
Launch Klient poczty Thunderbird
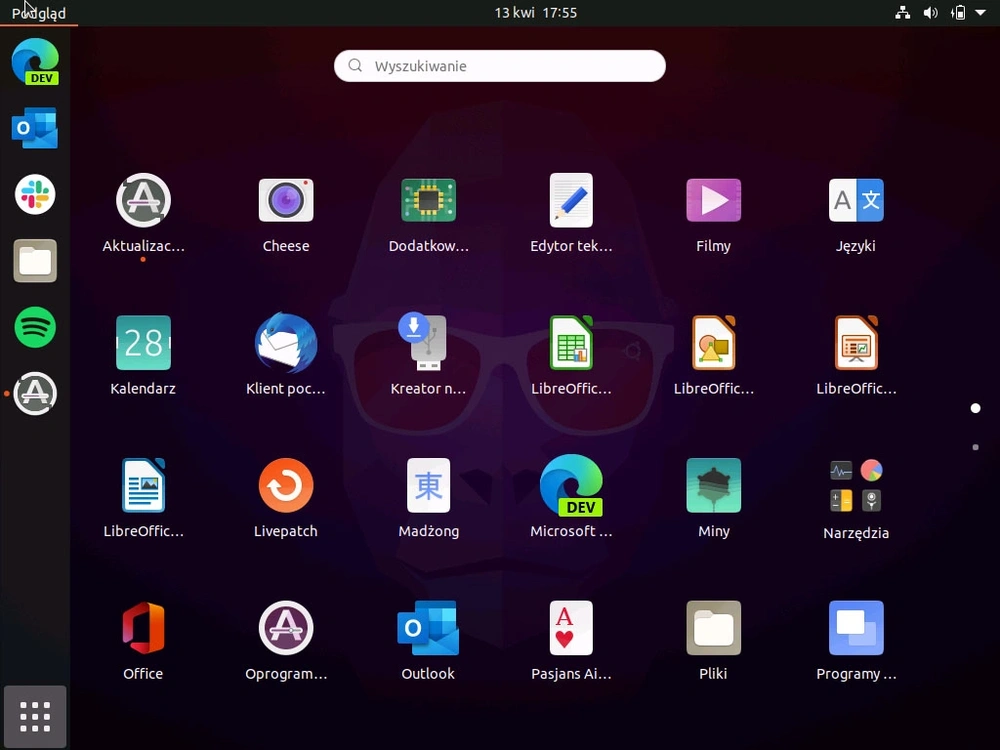[x=286, y=343]
